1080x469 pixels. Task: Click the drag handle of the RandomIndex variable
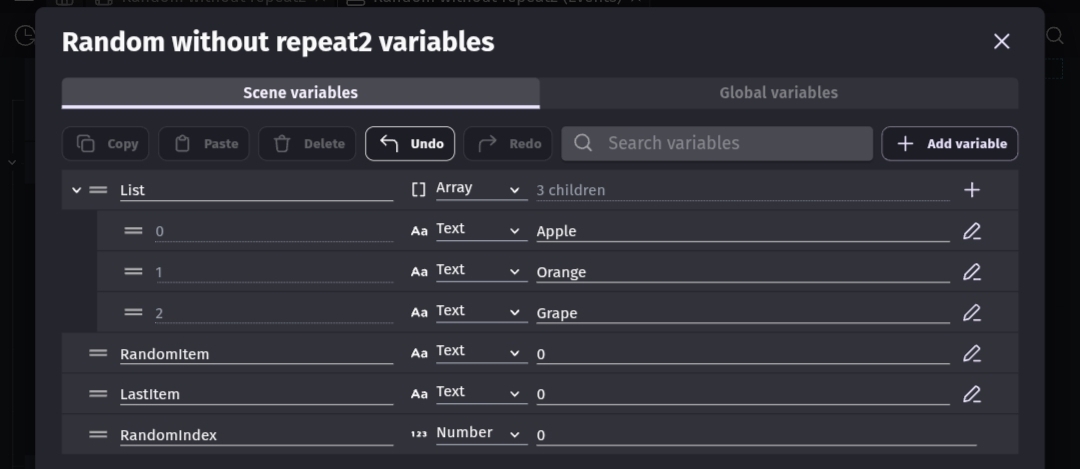click(x=98, y=435)
